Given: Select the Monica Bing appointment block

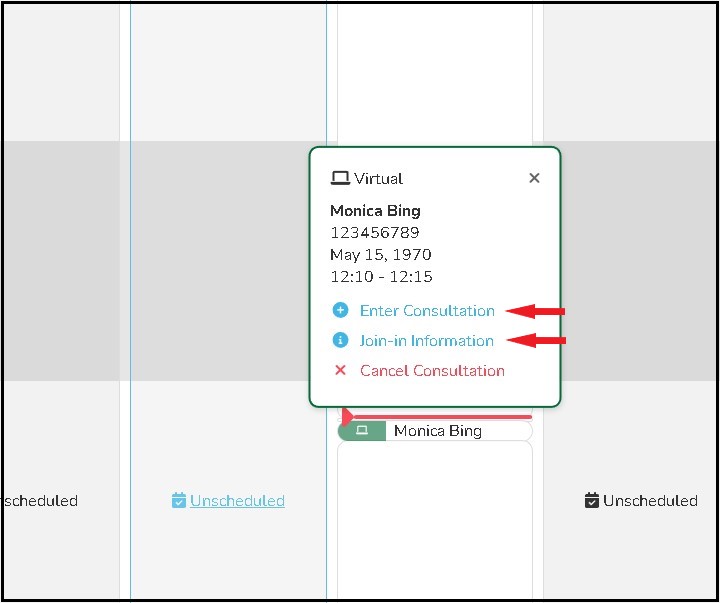Looking at the screenshot, I should click(x=438, y=431).
